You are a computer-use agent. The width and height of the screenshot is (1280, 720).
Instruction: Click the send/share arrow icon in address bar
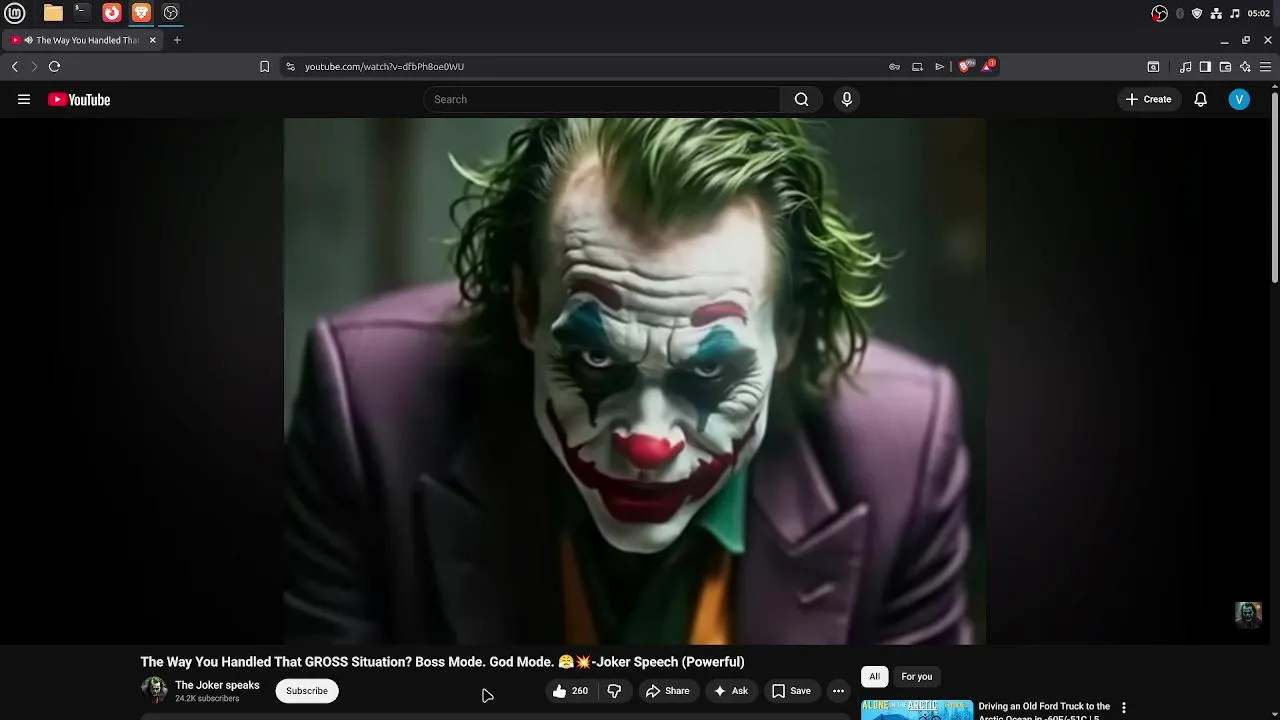pyautogui.click(x=940, y=67)
